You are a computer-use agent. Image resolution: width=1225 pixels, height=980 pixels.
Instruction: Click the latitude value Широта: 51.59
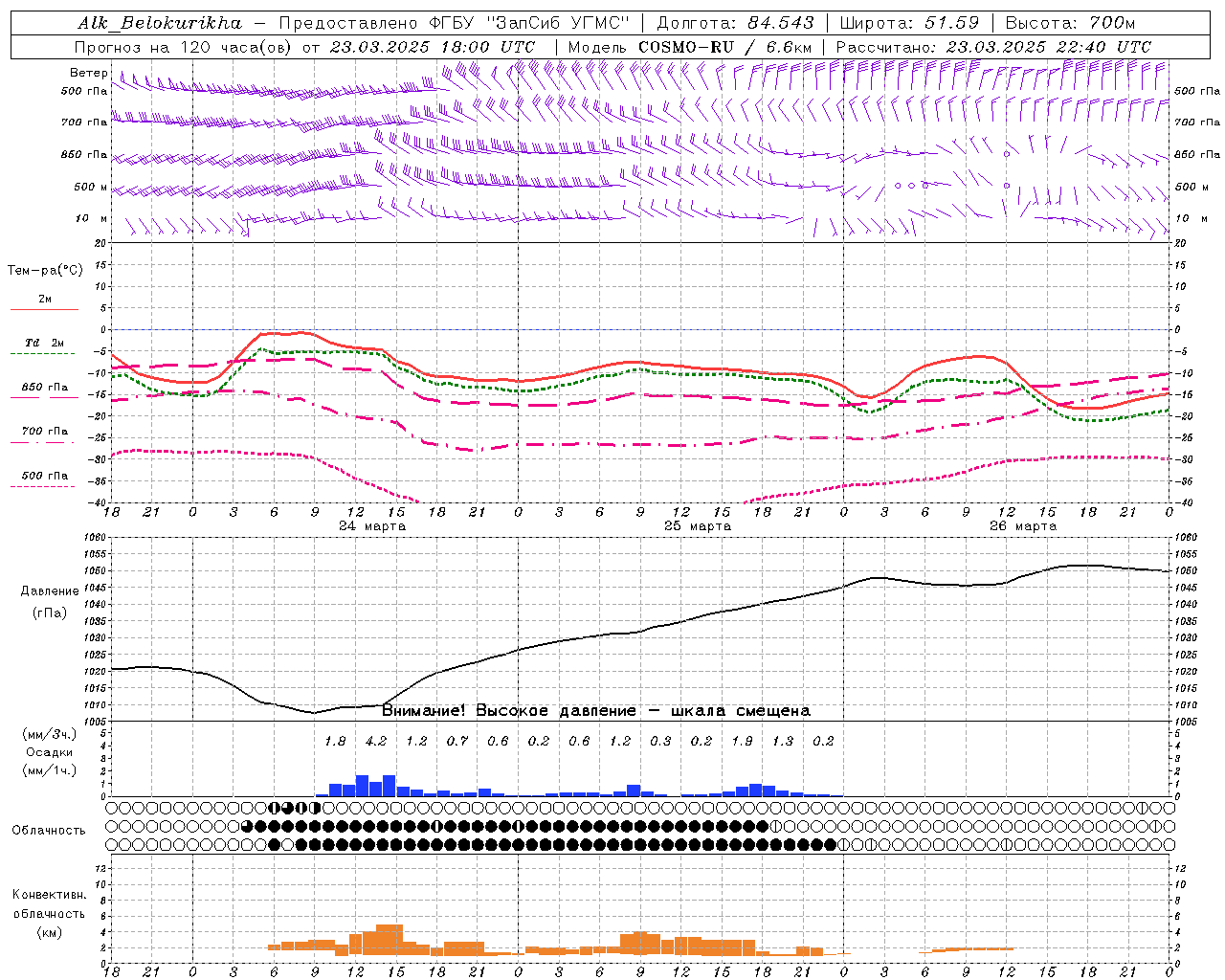[x=909, y=23]
